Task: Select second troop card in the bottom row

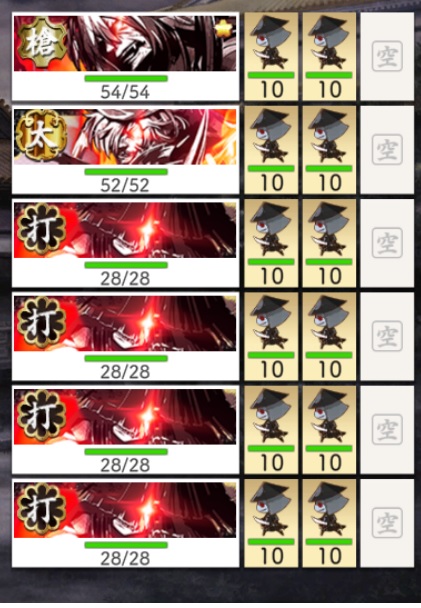Action: tap(329, 523)
